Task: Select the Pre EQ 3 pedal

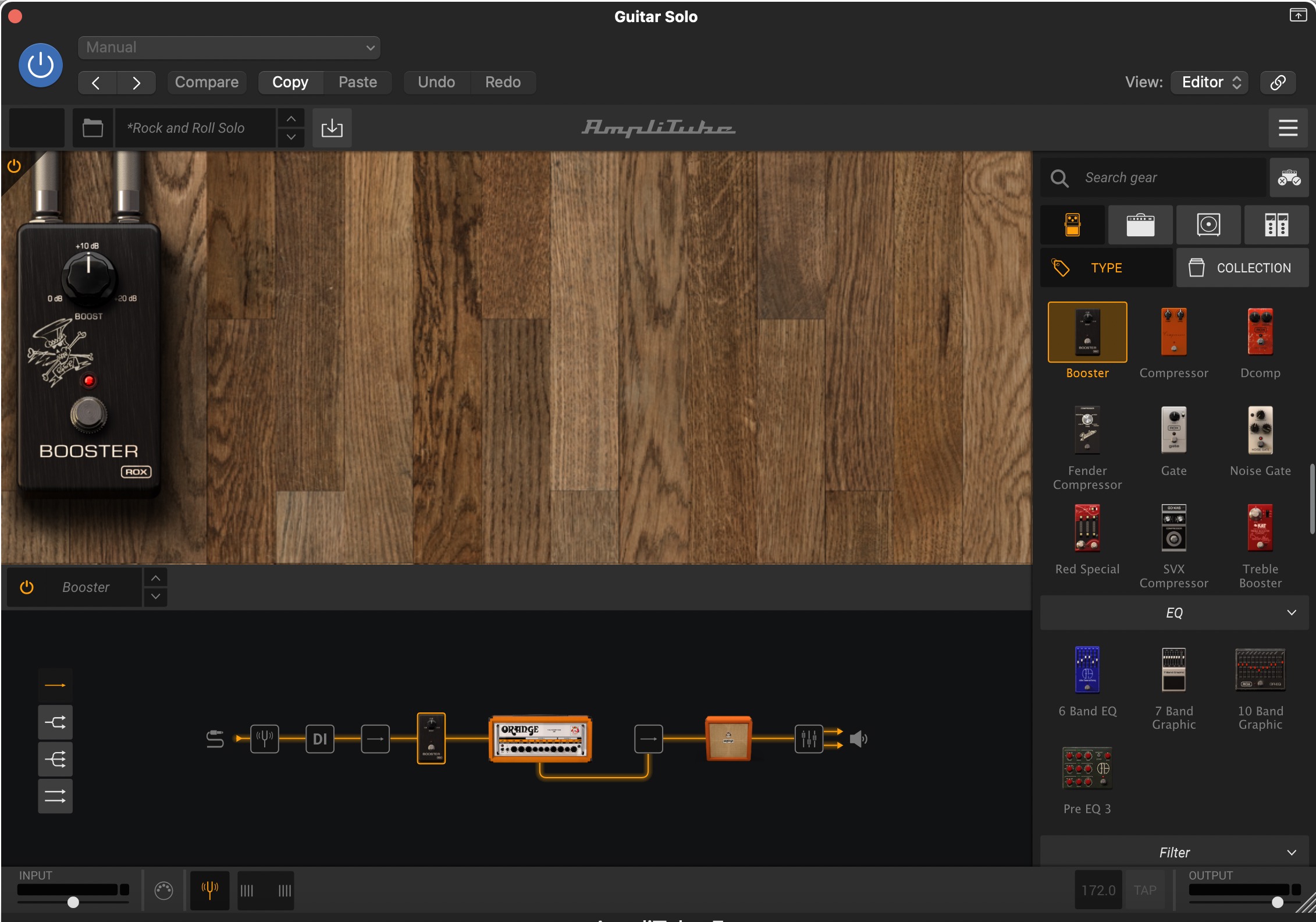Action: [1087, 768]
